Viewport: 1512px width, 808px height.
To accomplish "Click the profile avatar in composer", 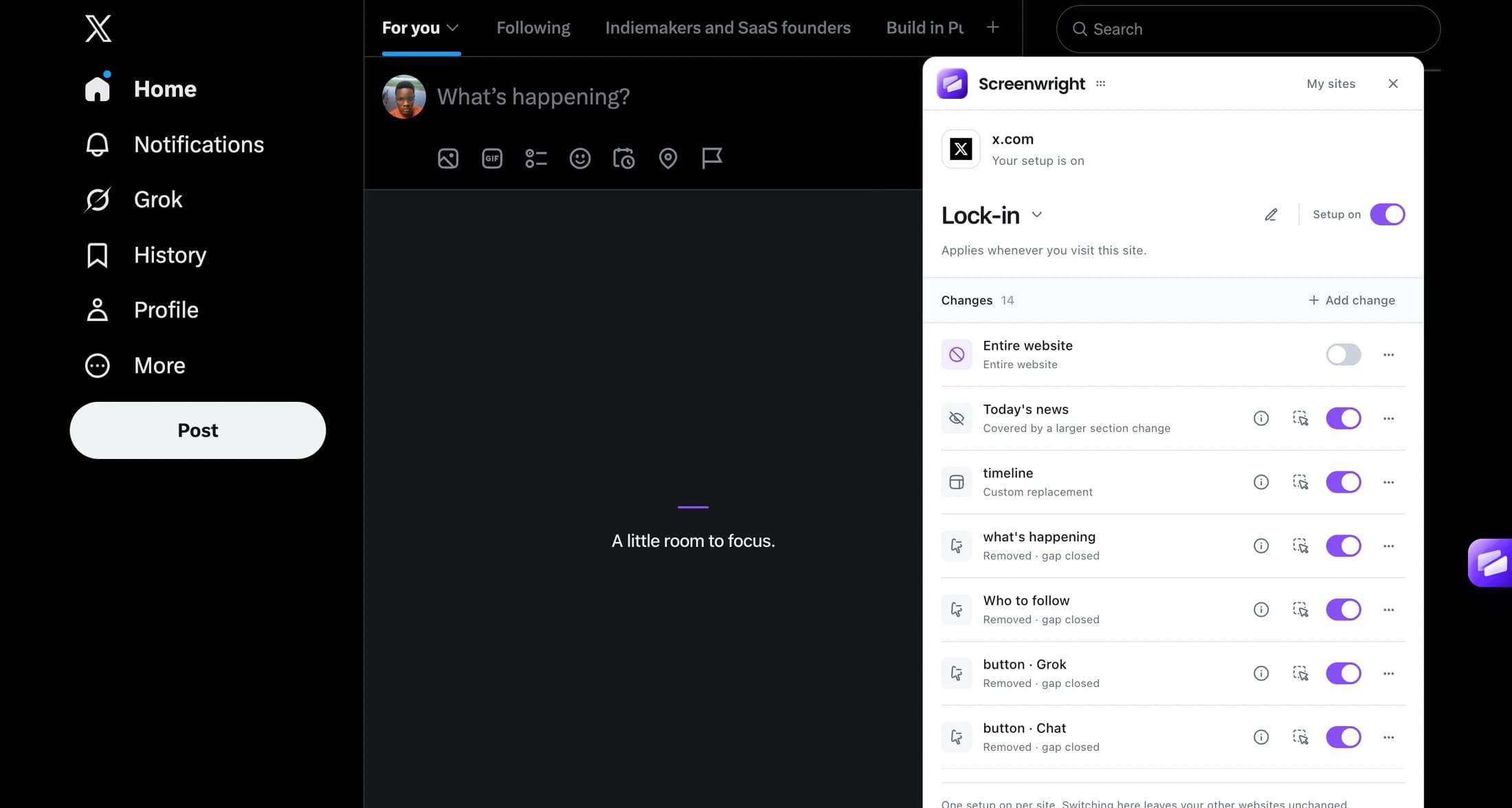I will pos(404,97).
